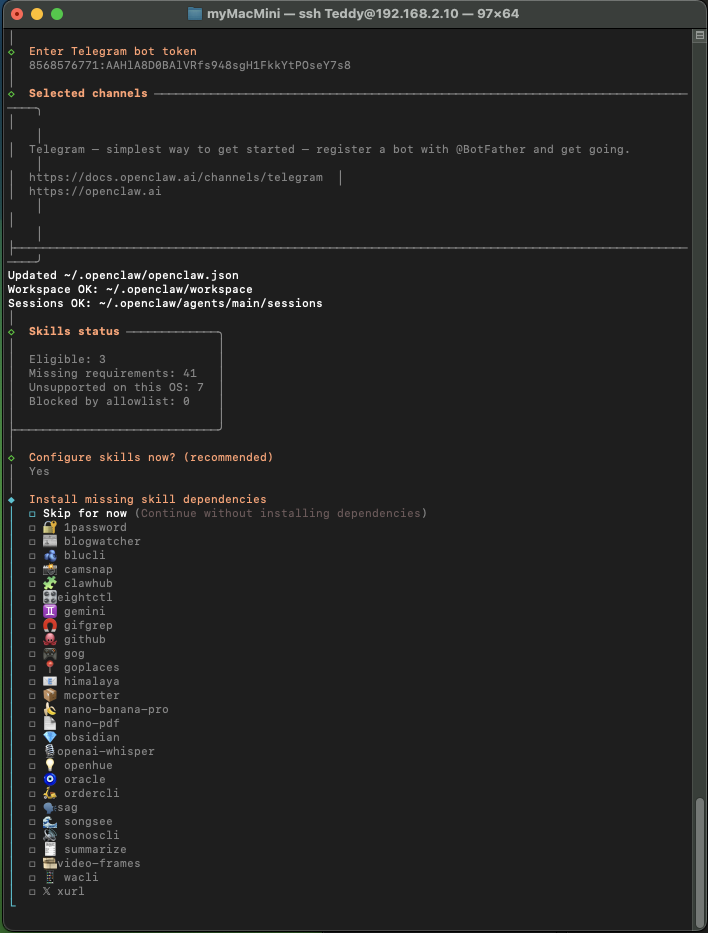
Task: Check the box for the gemini skill
Action: (32, 611)
